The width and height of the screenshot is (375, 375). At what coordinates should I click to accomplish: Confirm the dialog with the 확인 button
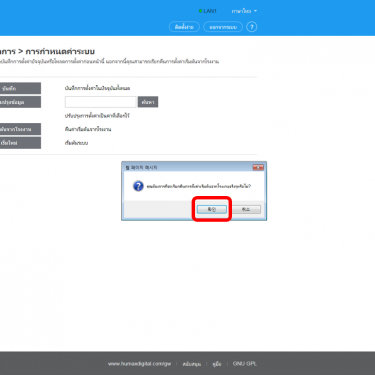click(212, 209)
